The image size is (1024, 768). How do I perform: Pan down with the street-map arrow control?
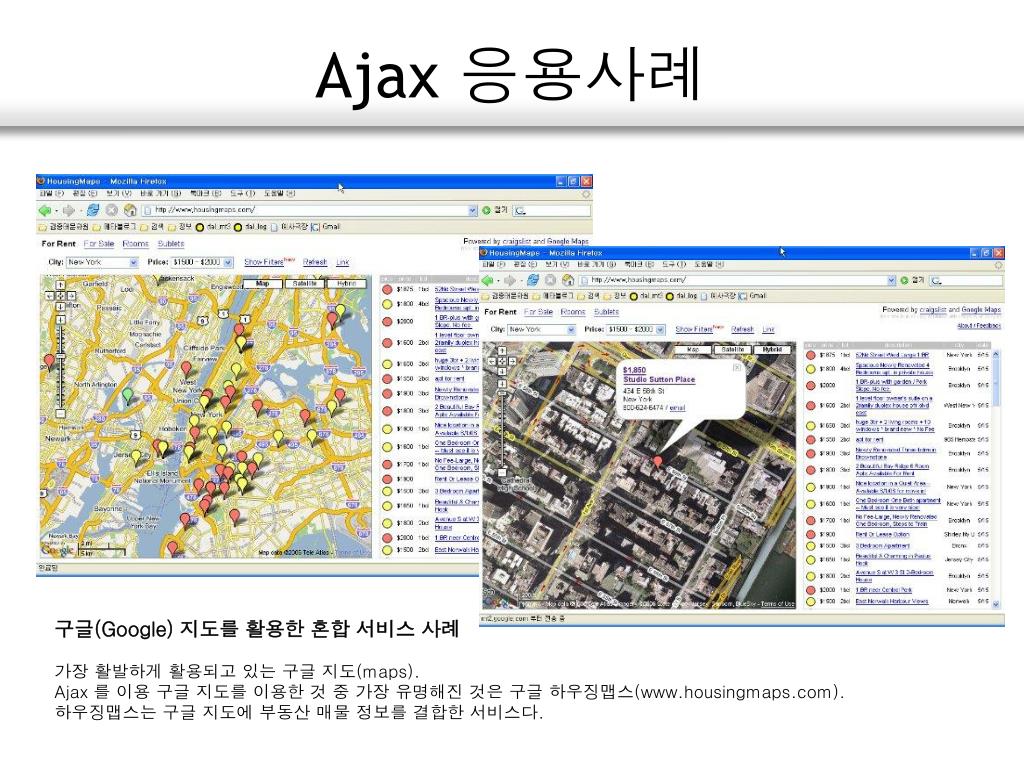coord(60,306)
